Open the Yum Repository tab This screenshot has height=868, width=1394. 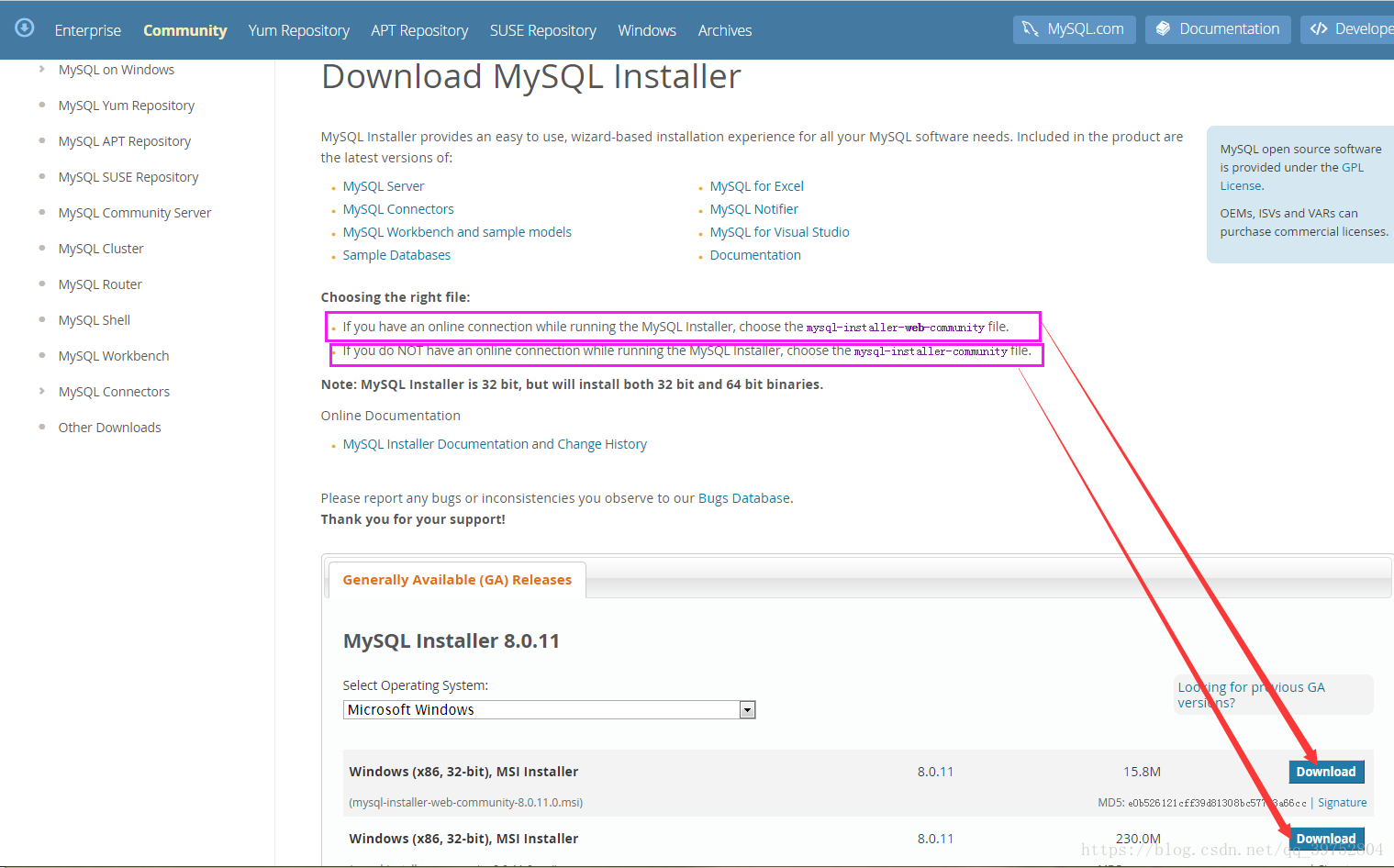click(298, 30)
